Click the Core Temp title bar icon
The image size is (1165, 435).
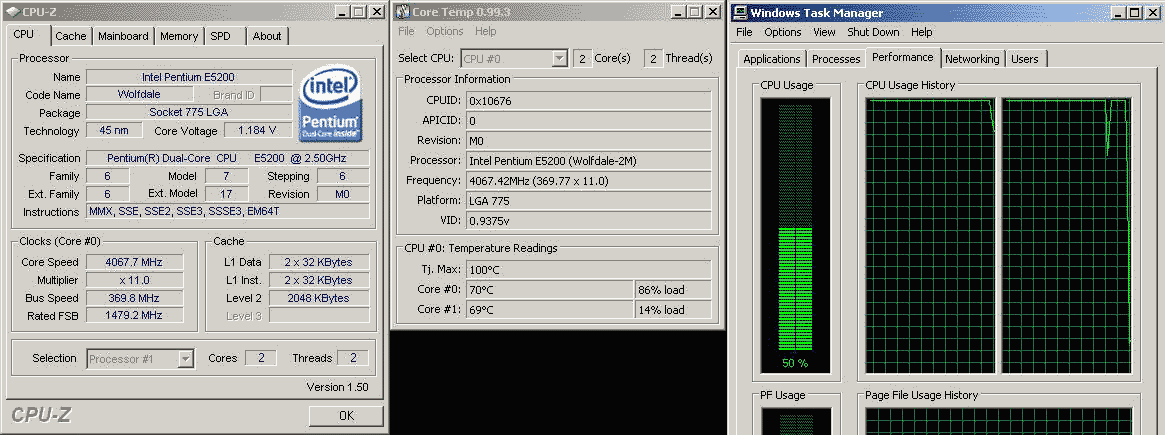402,11
